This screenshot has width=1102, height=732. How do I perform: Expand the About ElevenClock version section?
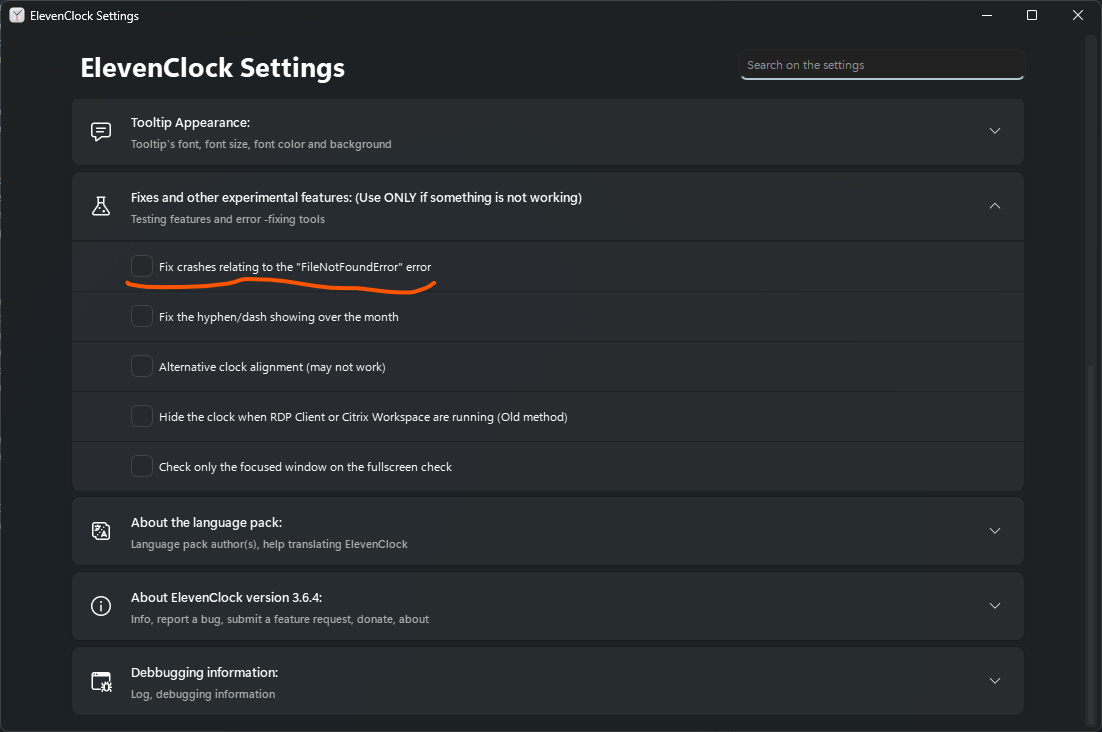tap(995, 605)
